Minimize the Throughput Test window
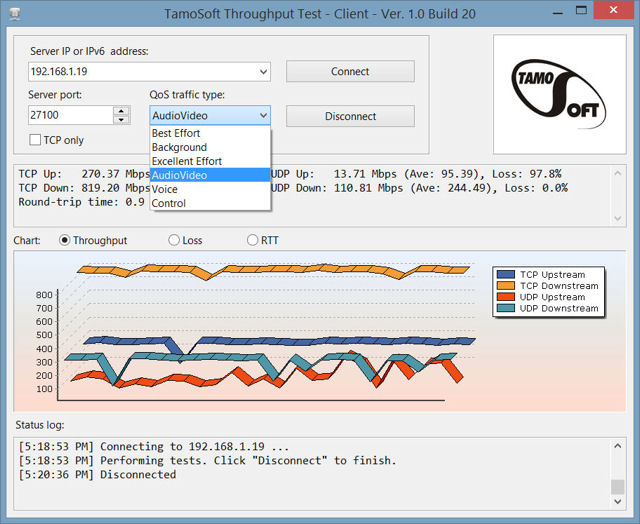The height and width of the screenshot is (524, 640). [x=558, y=11]
